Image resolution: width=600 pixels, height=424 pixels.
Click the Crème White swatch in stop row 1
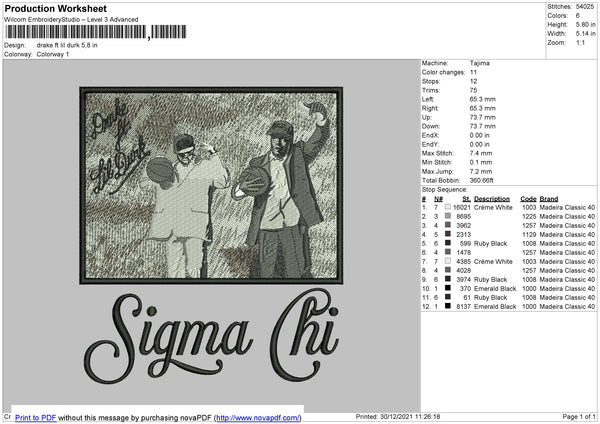[x=448, y=207]
